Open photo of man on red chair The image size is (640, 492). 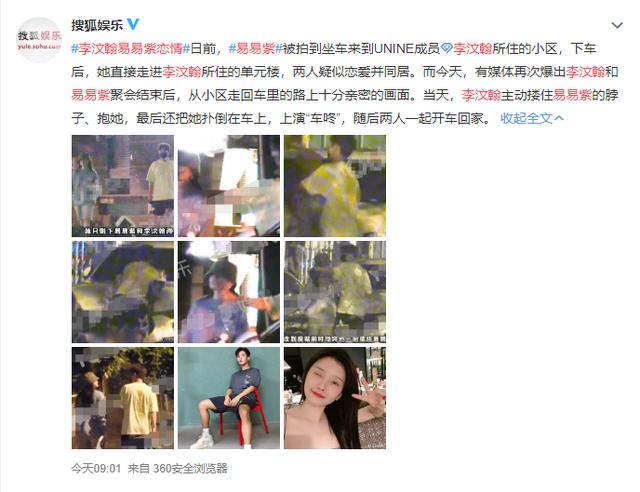[229, 398]
